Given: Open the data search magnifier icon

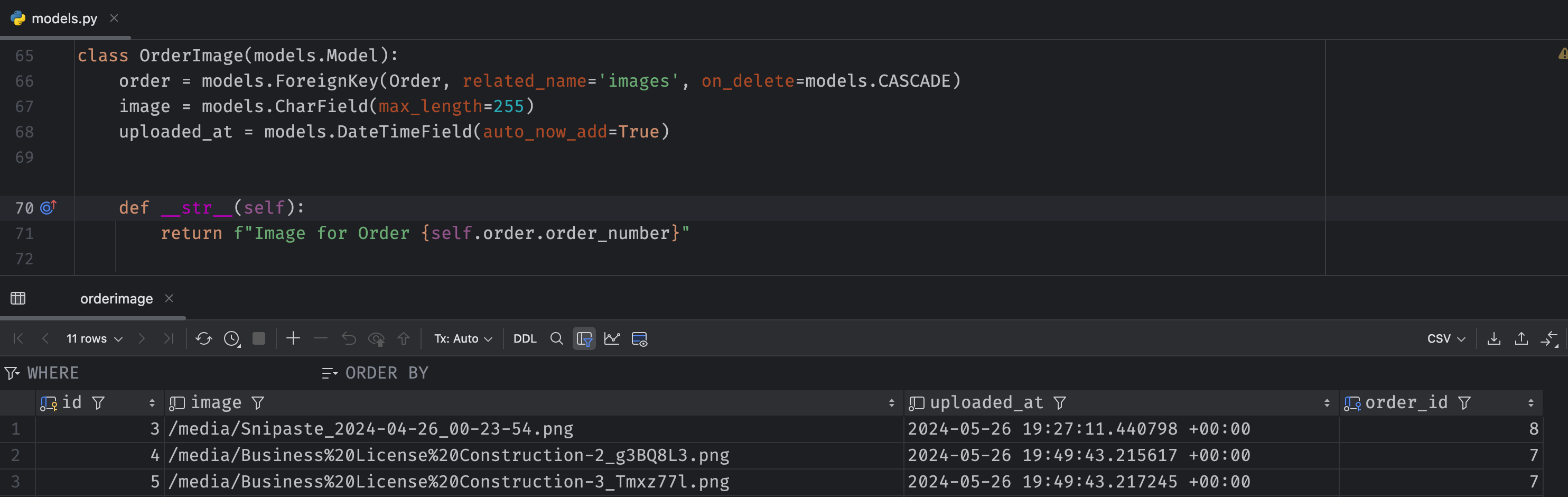Looking at the screenshot, I should (556, 338).
